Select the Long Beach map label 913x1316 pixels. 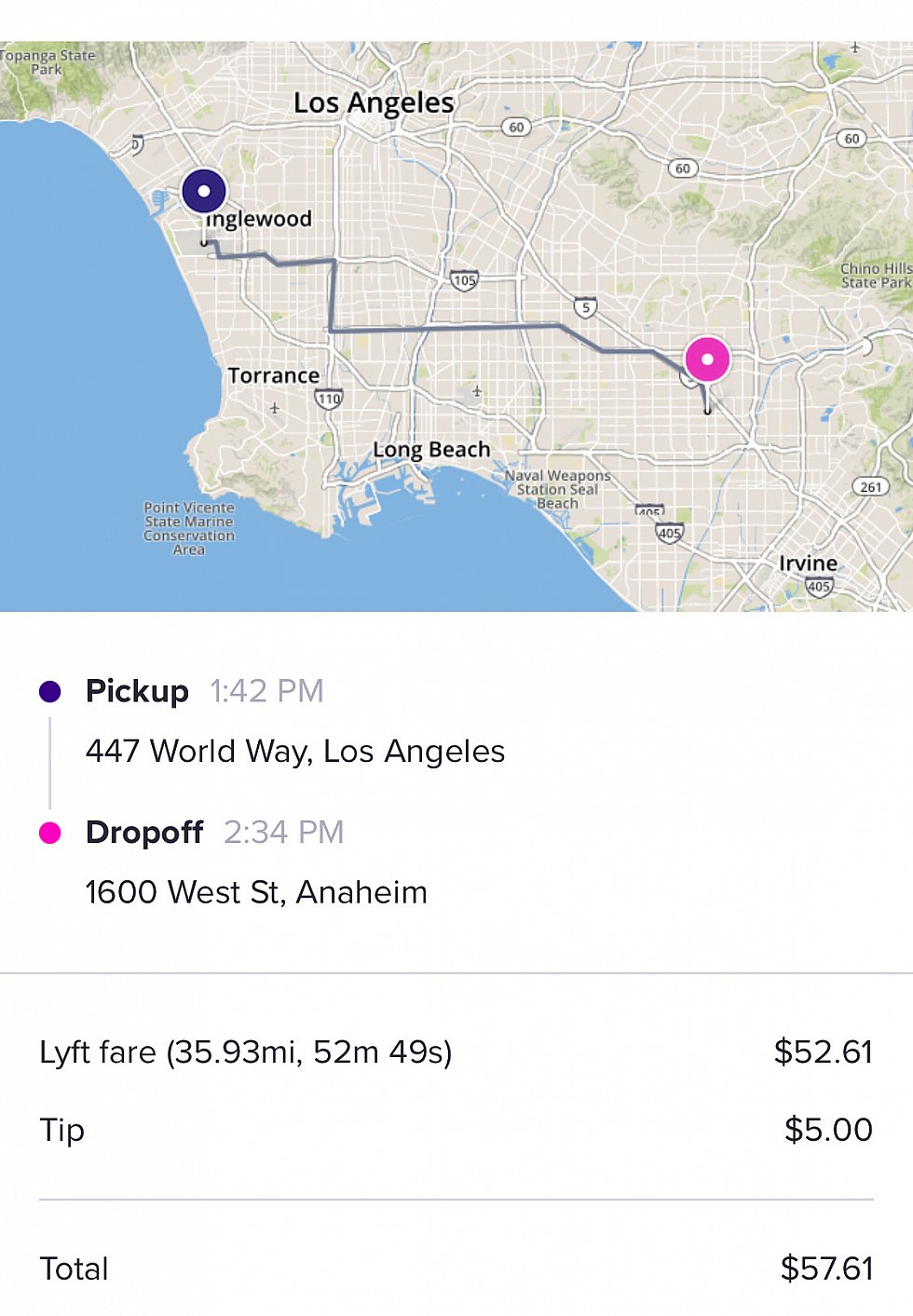(x=431, y=450)
